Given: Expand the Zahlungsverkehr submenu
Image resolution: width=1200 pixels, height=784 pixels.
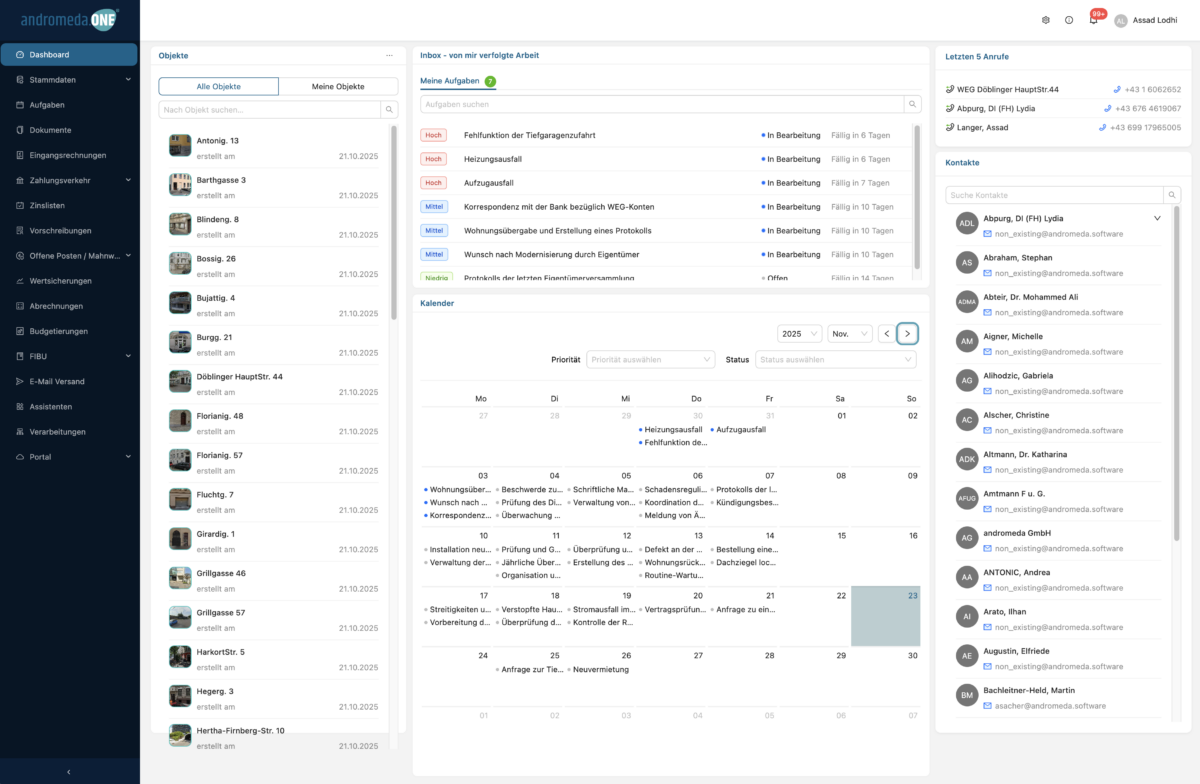Looking at the screenshot, I should pyautogui.click(x=69, y=180).
